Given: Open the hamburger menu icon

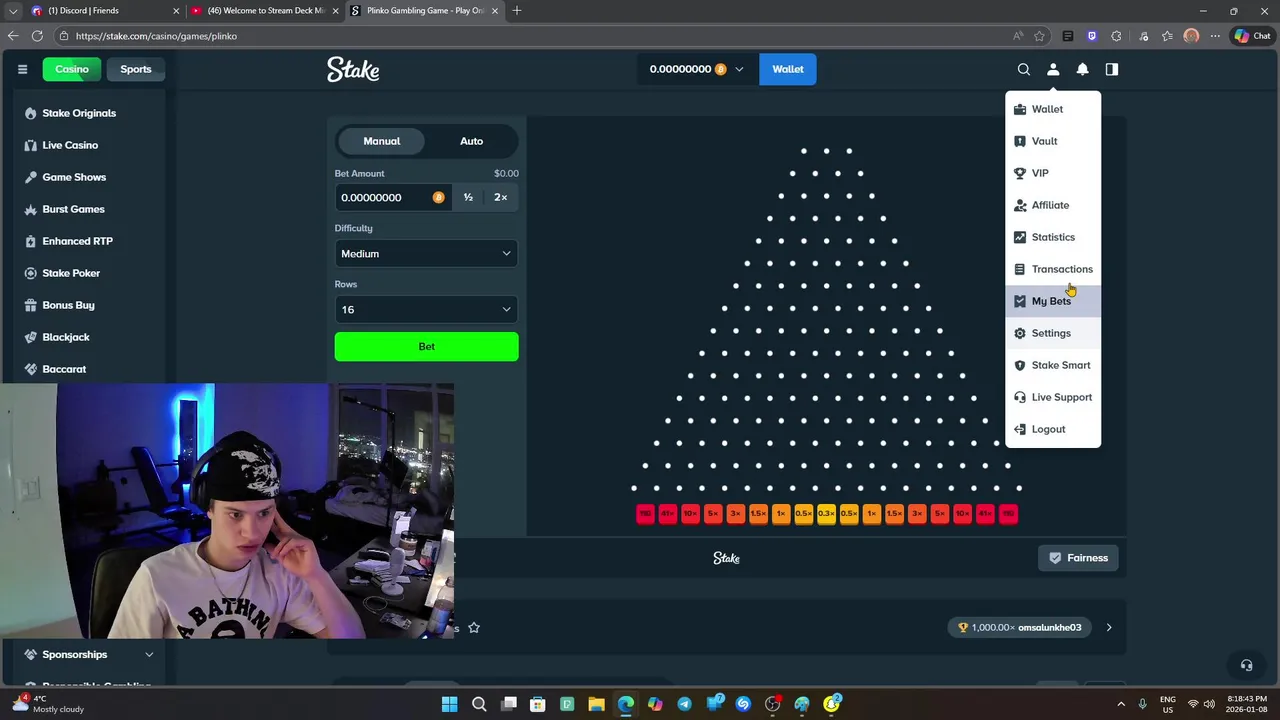Looking at the screenshot, I should pyautogui.click(x=22, y=69).
